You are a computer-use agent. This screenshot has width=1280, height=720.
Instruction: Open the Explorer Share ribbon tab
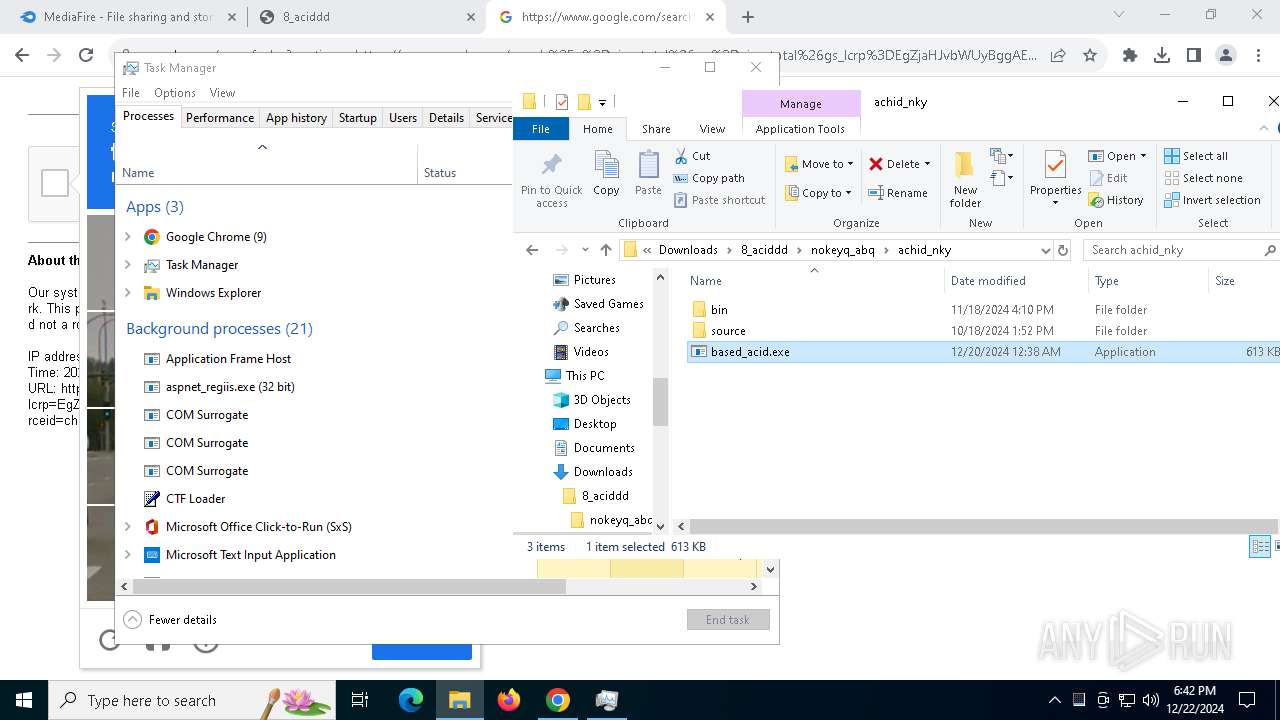[x=656, y=129]
